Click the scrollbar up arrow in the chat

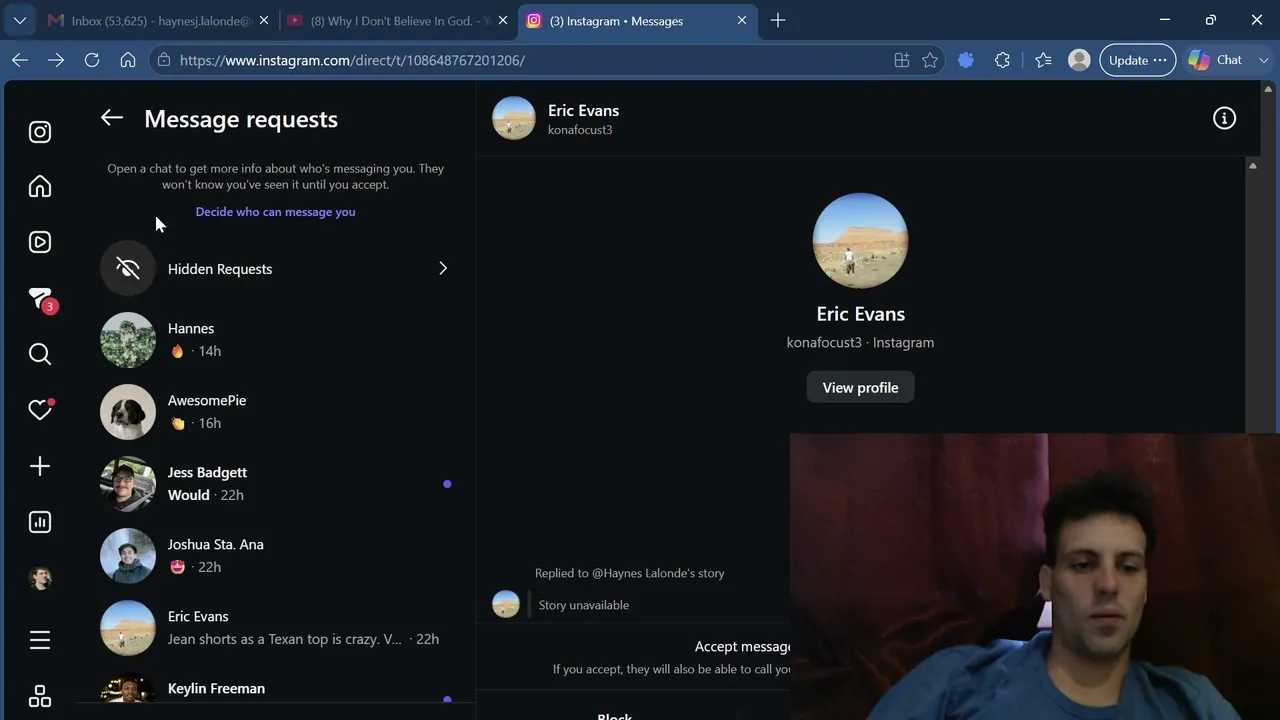click(x=1252, y=166)
